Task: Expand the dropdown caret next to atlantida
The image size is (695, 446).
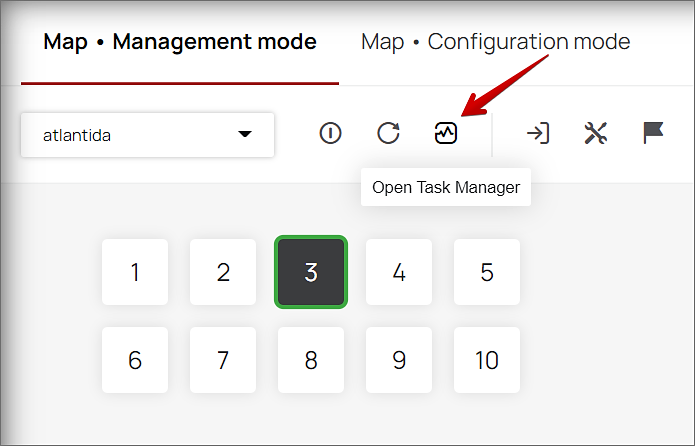Action: point(245,135)
